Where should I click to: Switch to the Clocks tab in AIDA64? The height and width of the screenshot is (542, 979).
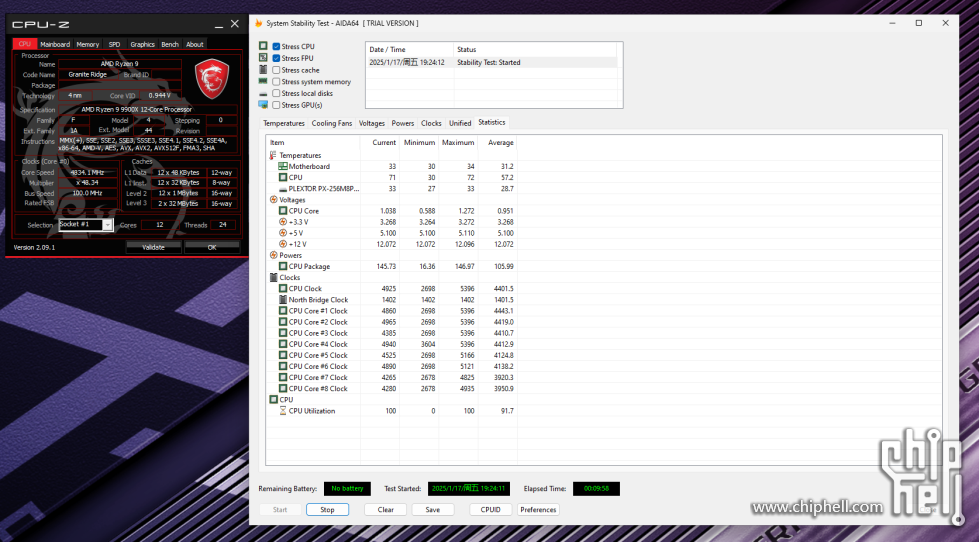point(431,123)
